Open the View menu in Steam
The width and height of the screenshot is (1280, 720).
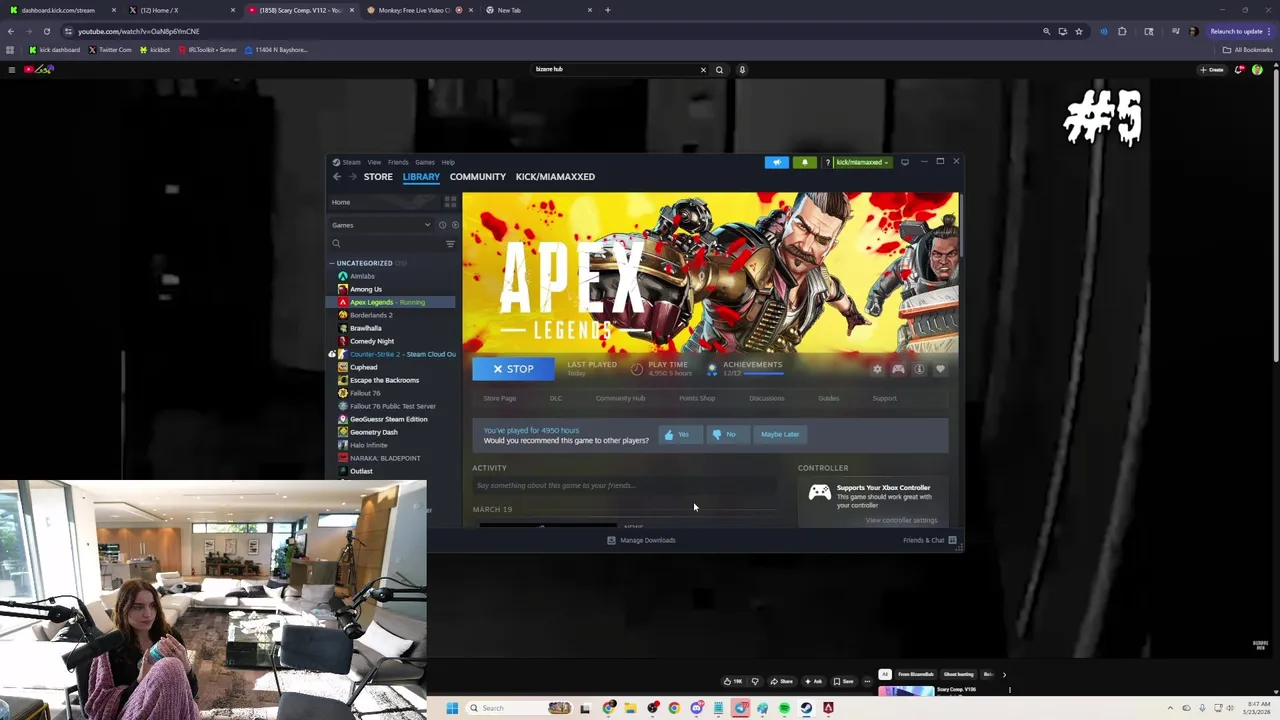point(374,162)
